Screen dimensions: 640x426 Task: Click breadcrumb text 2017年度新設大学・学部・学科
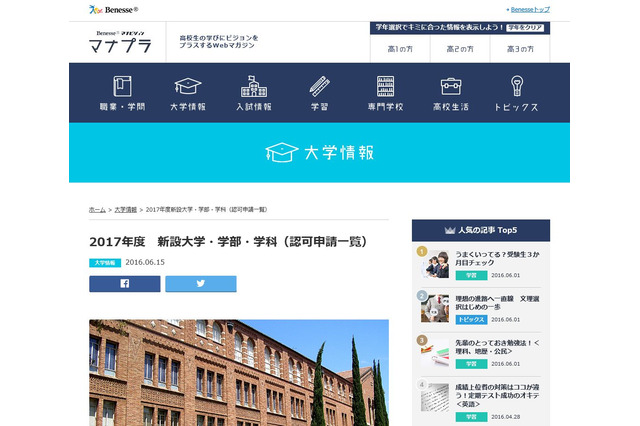point(206,210)
